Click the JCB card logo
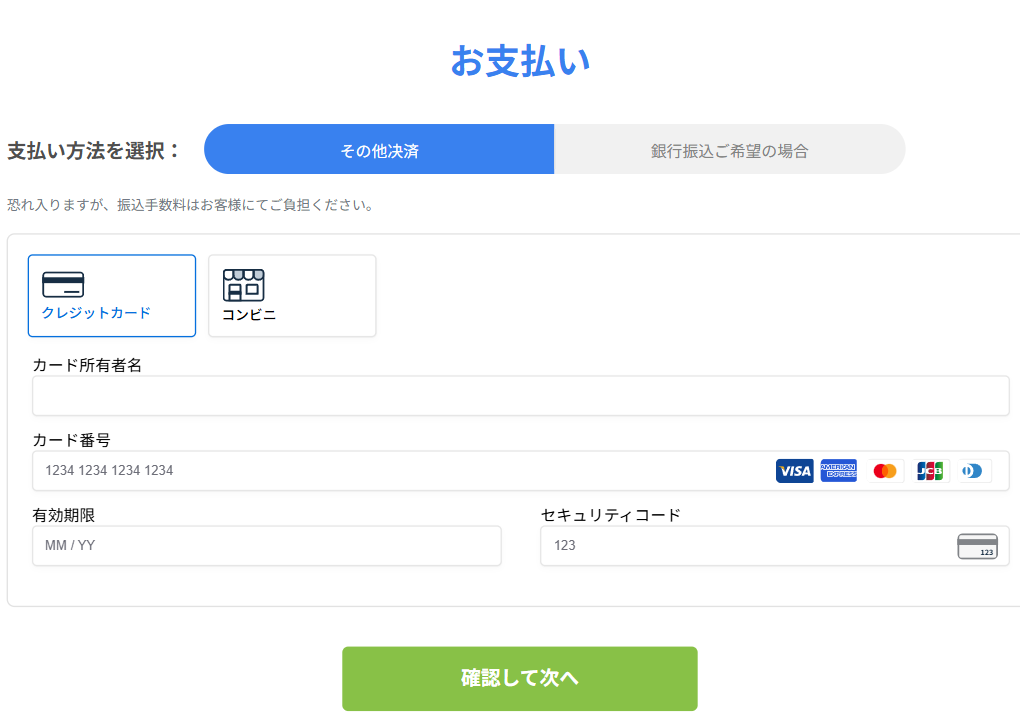The height and width of the screenshot is (720, 1020). (930, 471)
